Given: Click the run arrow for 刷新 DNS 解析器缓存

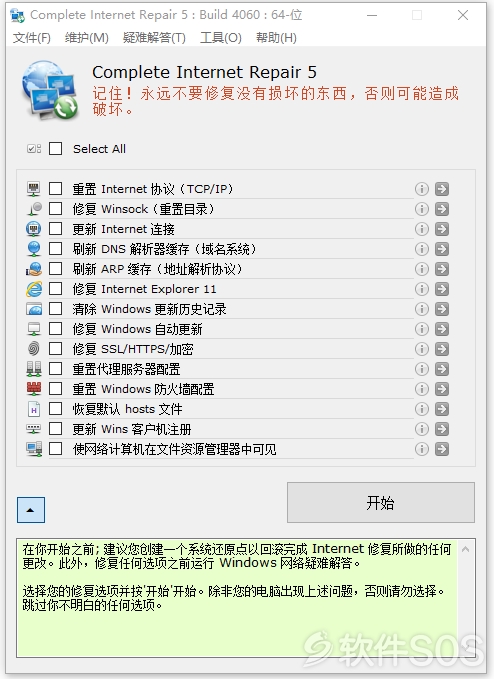Looking at the screenshot, I should (x=442, y=249).
